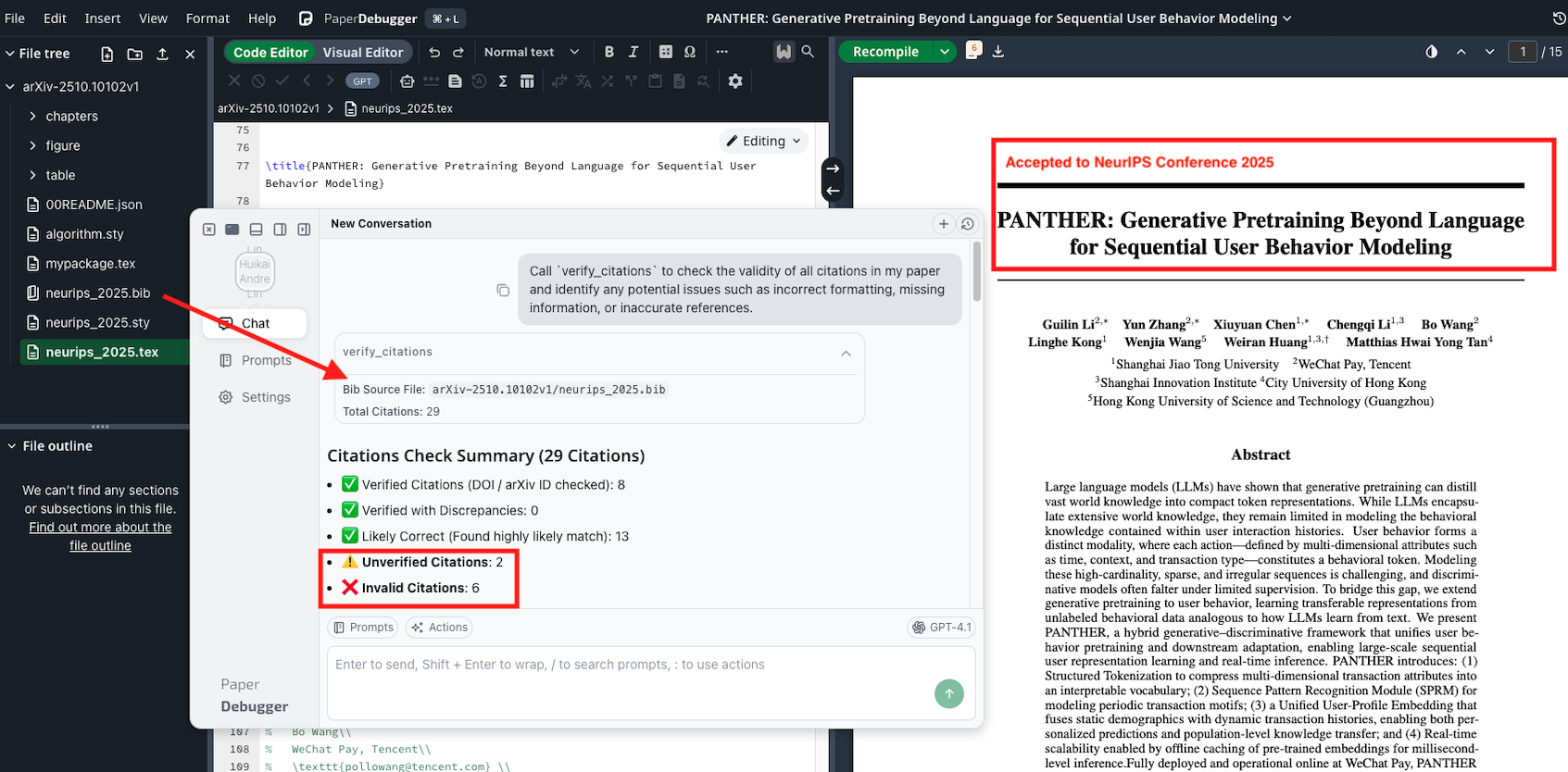
Task: Open conversation history clock icon
Action: click(x=967, y=224)
